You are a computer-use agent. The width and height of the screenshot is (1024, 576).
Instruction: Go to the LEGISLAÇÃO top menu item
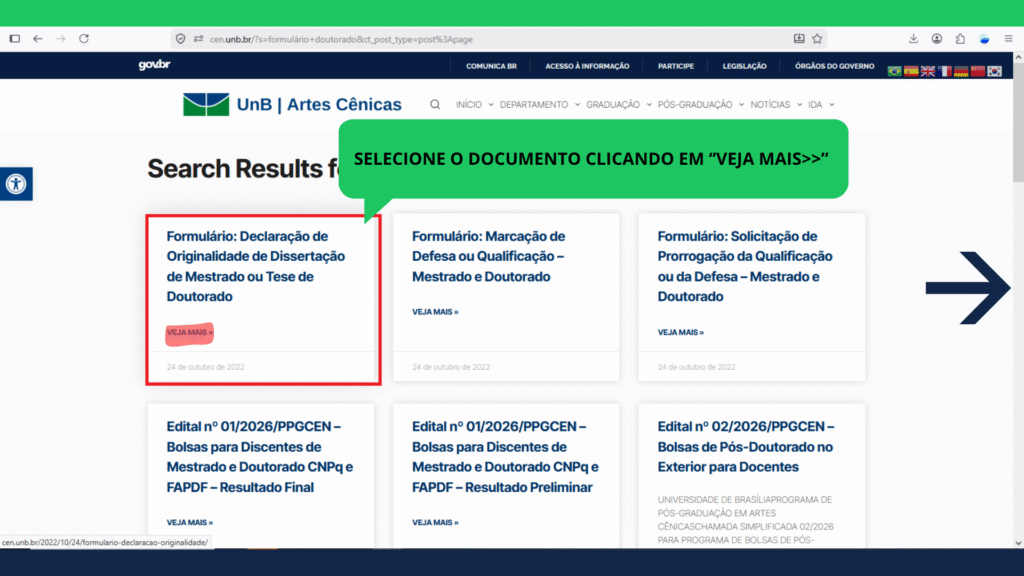tap(745, 66)
